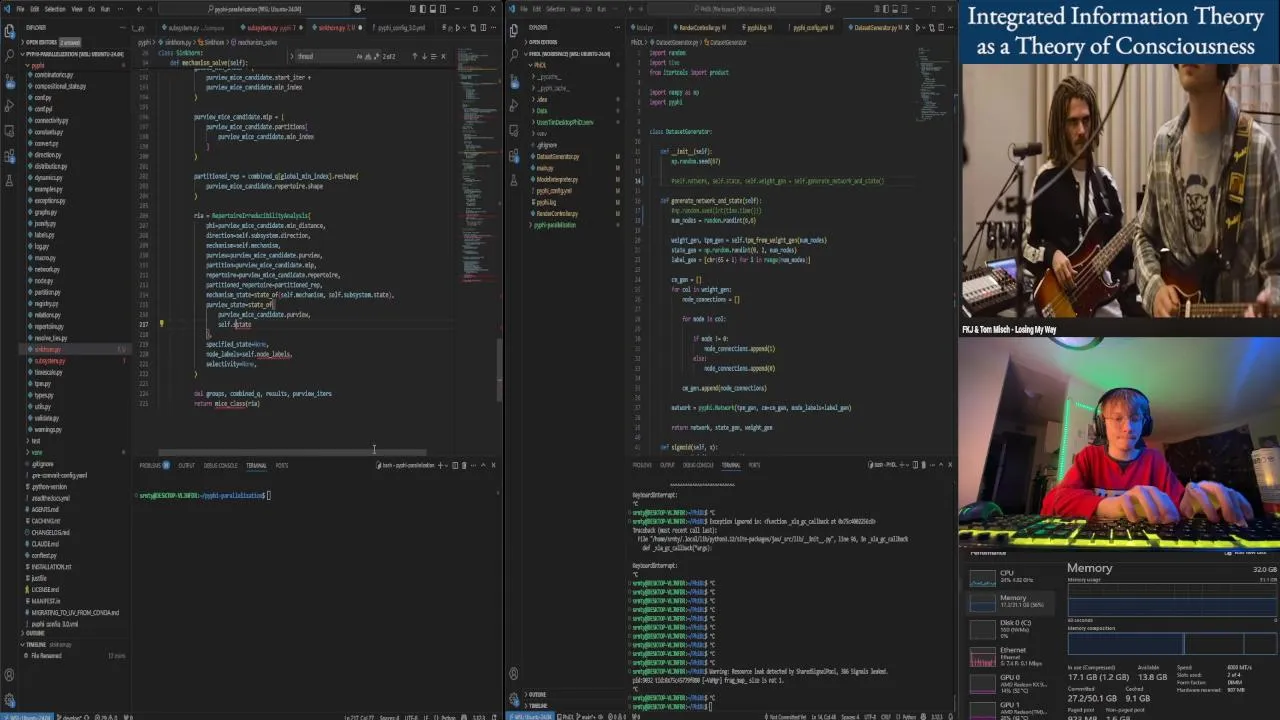Open Run and Debug in left VS Code window
This screenshot has width=1280, height=720.
(x=10, y=105)
